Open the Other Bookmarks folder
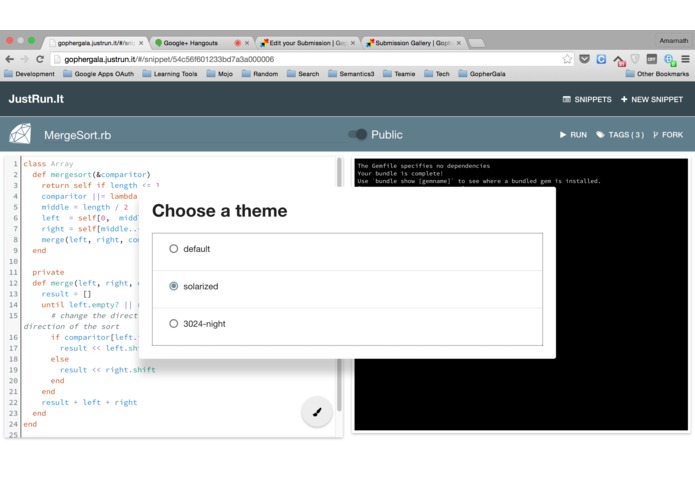695x494 pixels. (657, 74)
